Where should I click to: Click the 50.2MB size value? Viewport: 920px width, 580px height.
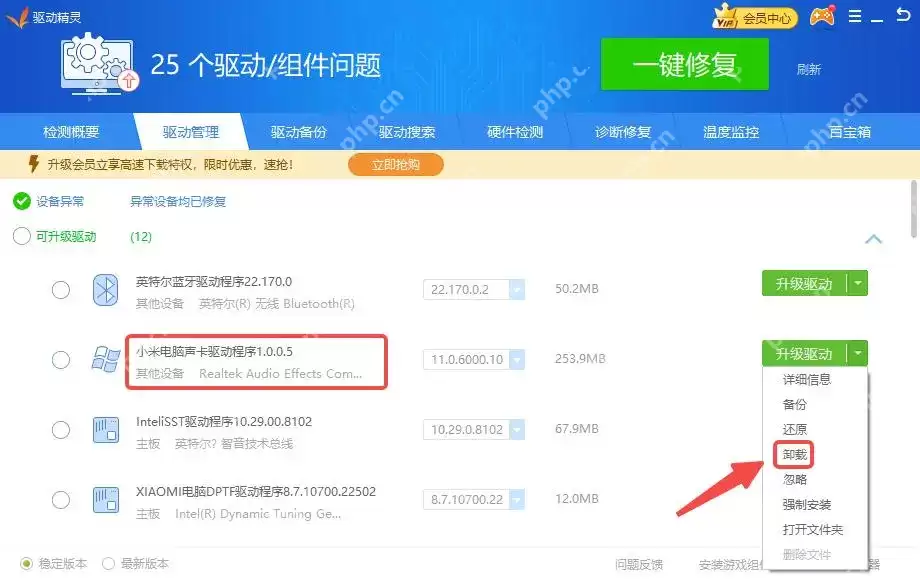point(576,289)
